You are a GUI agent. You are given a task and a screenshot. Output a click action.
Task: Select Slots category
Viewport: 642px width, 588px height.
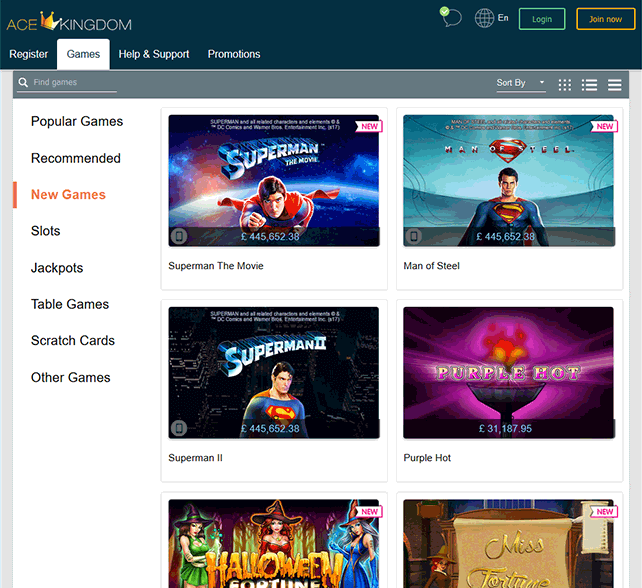click(x=45, y=231)
